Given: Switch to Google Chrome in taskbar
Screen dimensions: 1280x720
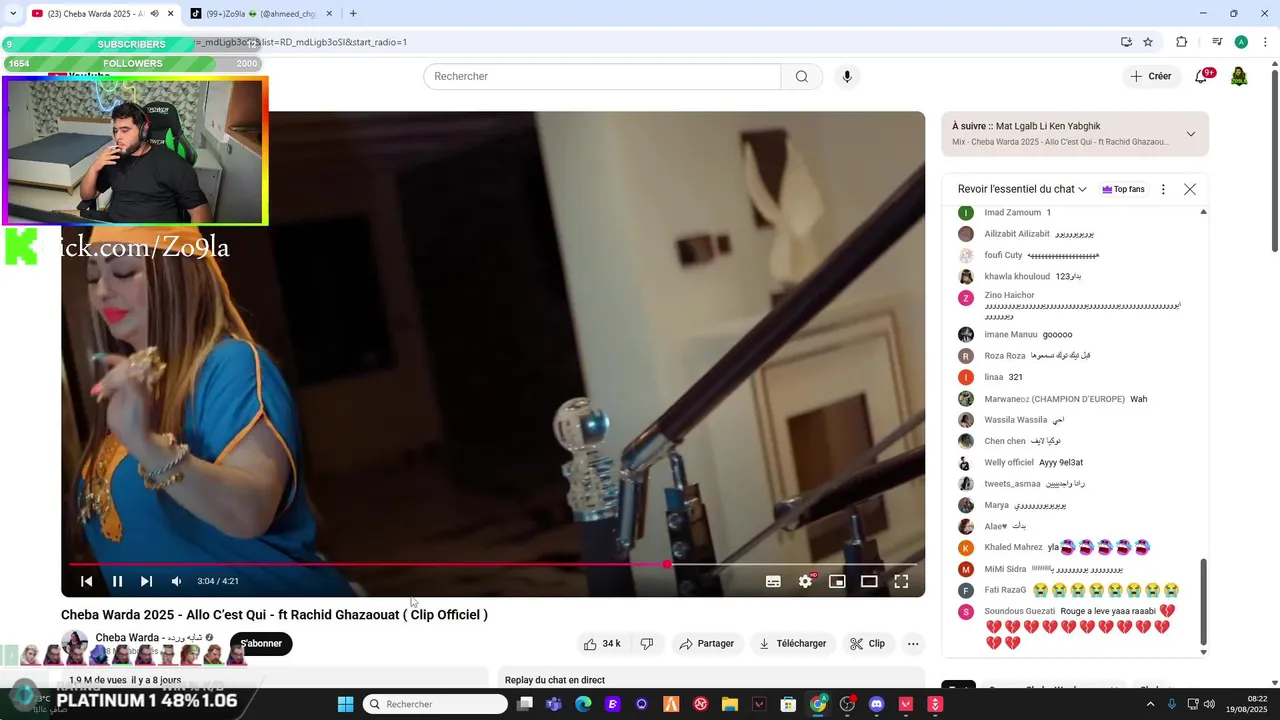Looking at the screenshot, I should point(818,704).
